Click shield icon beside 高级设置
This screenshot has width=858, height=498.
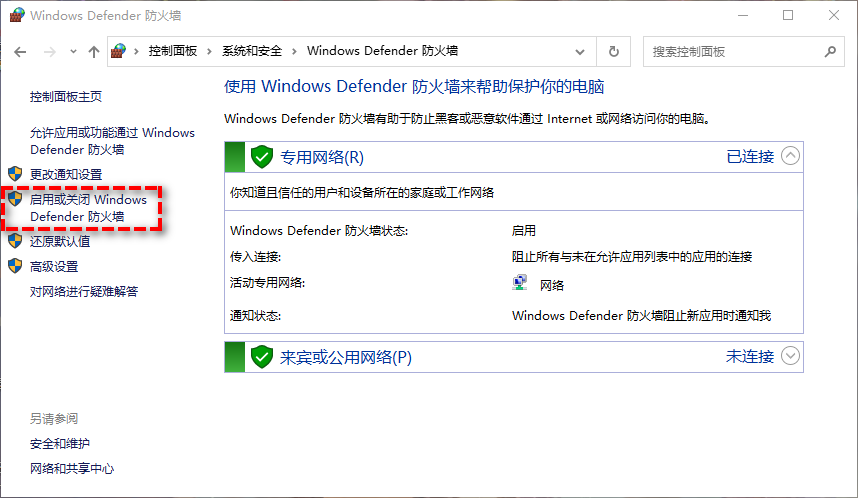(15, 266)
